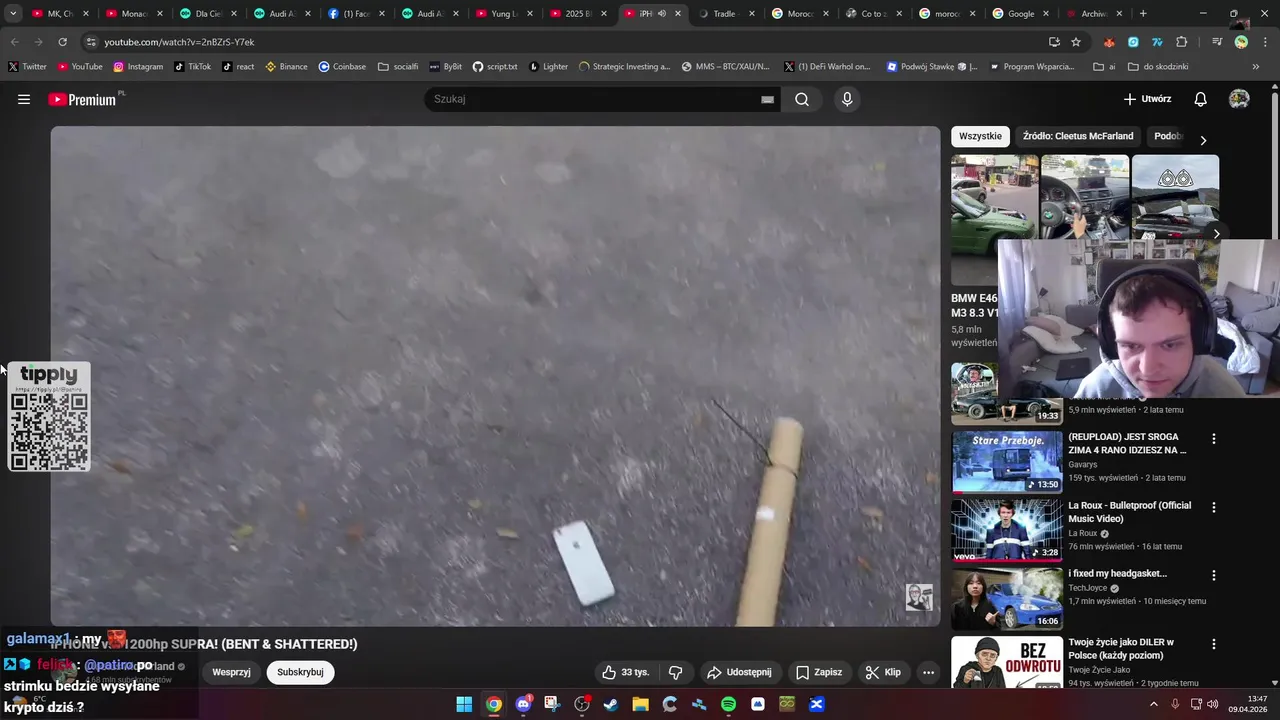Mute the playing tab via speaker icon
The width and height of the screenshot is (1280, 720).
click(x=661, y=14)
